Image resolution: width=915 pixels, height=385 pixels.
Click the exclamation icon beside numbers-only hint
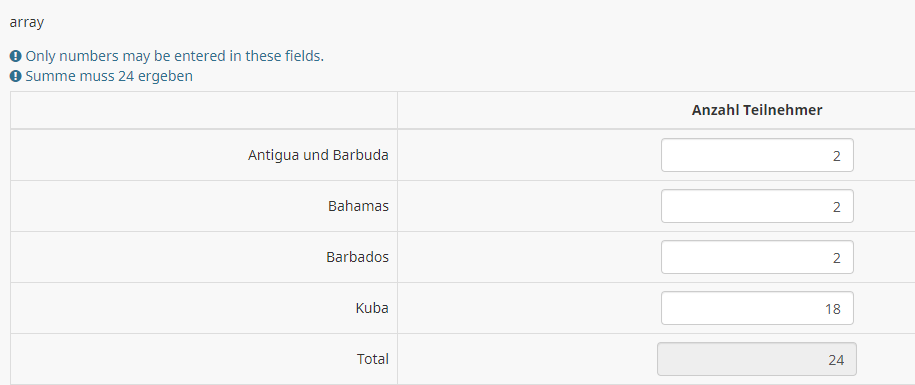[16, 57]
